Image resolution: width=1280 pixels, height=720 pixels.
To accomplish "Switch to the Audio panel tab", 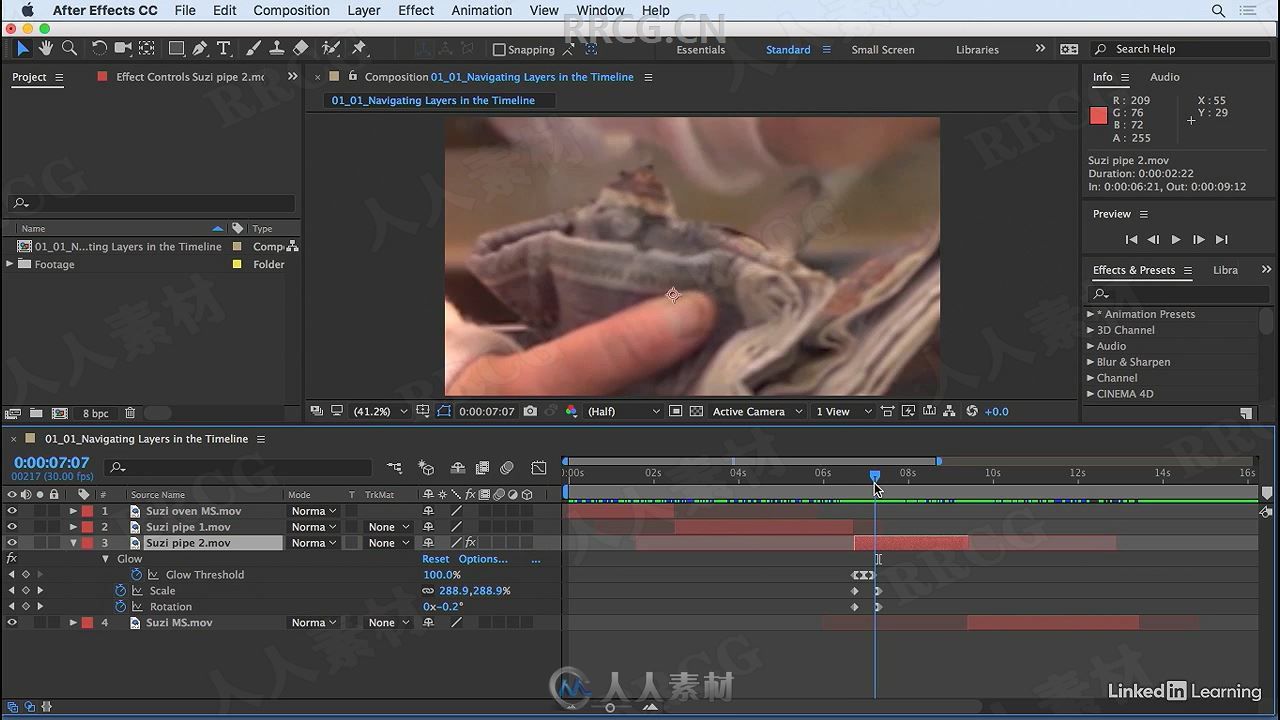I will click(x=1164, y=77).
